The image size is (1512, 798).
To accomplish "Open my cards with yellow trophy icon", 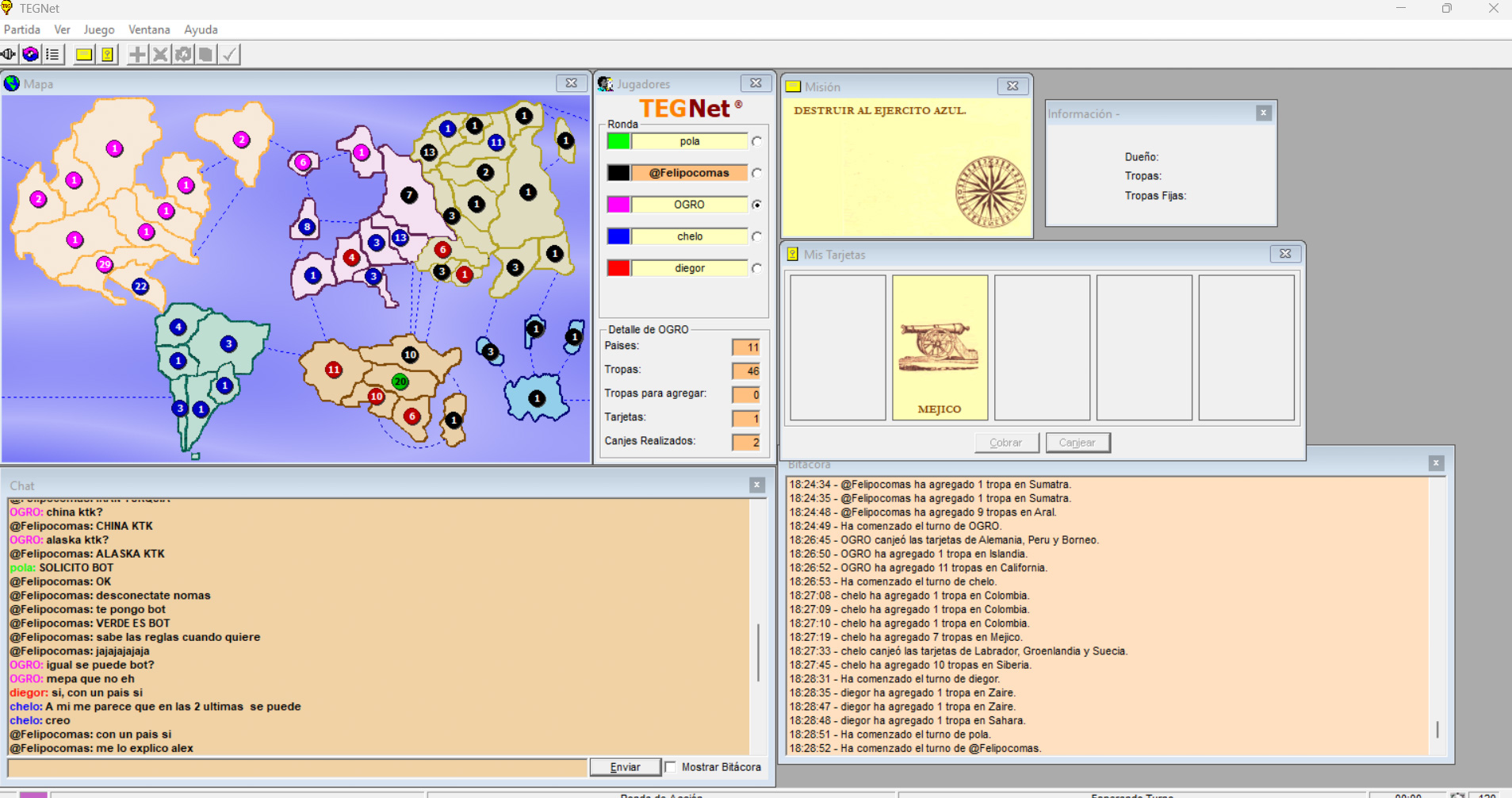I will [x=107, y=54].
